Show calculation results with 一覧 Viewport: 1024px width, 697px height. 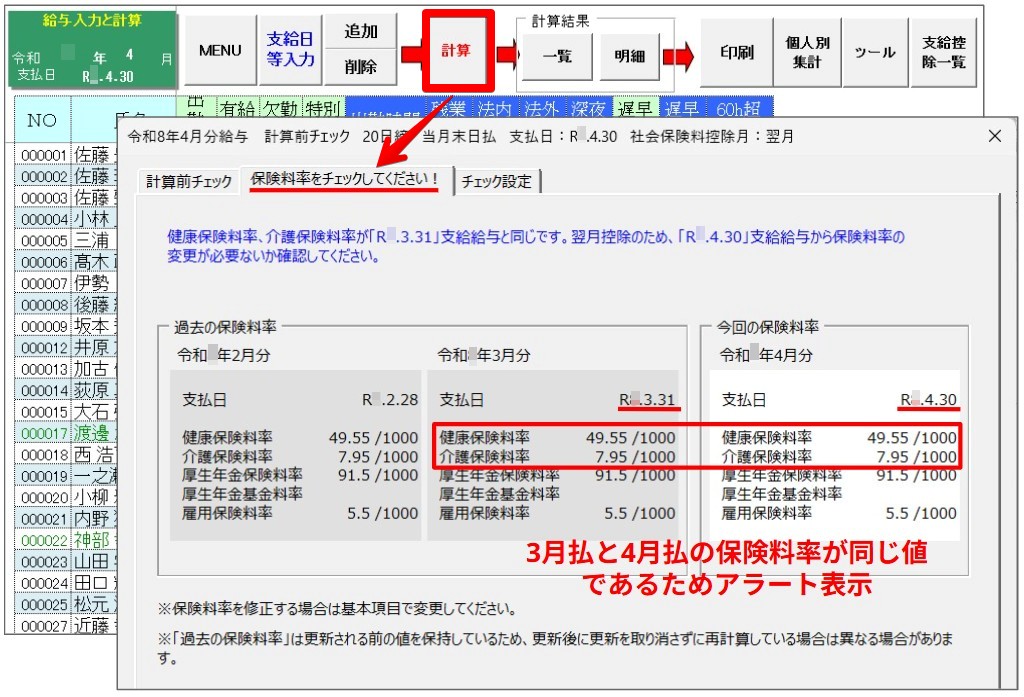[556, 56]
